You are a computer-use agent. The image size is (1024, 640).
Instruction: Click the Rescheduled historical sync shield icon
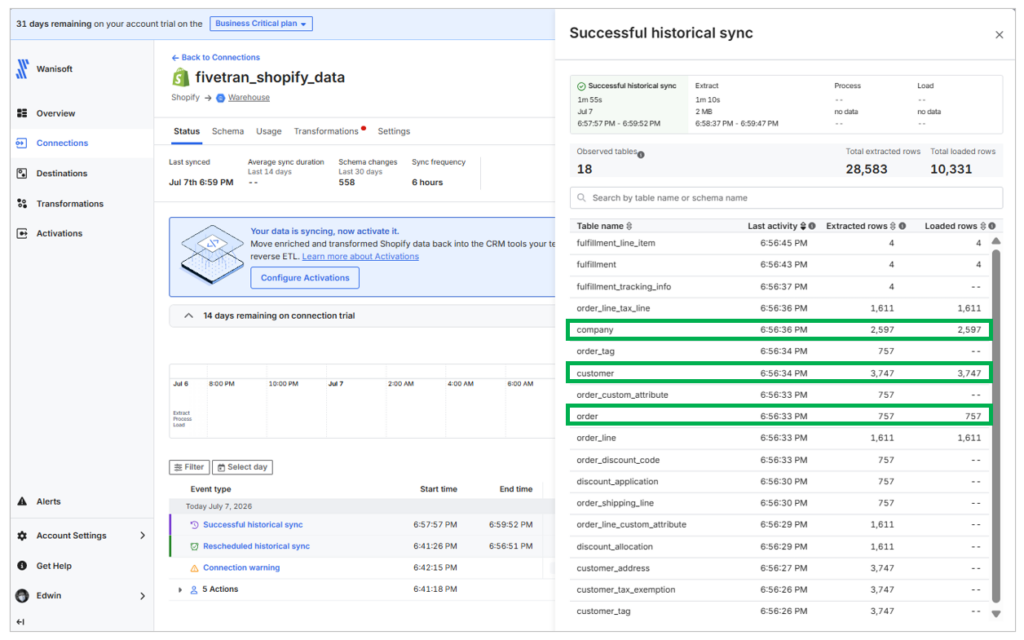click(194, 547)
